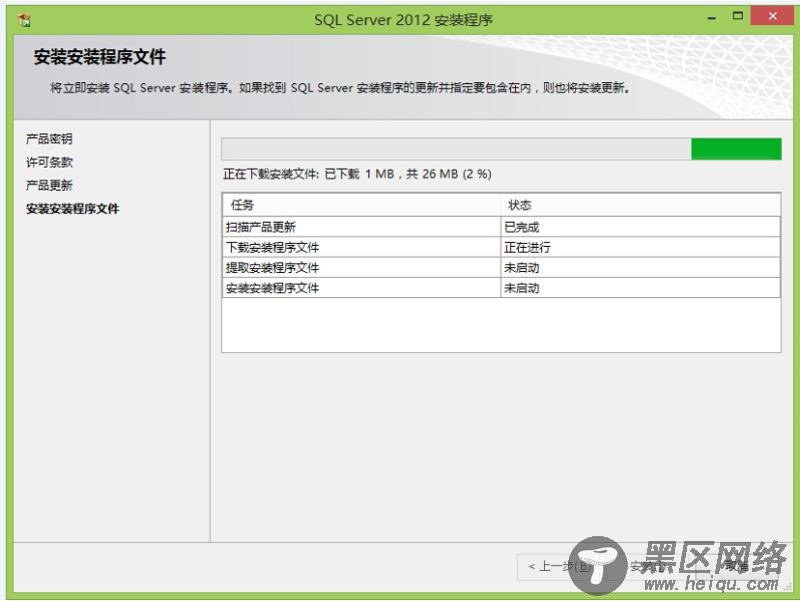800x601 pixels.
Task: Click the SQL Server setup title bar icon
Action: (23, 20)
